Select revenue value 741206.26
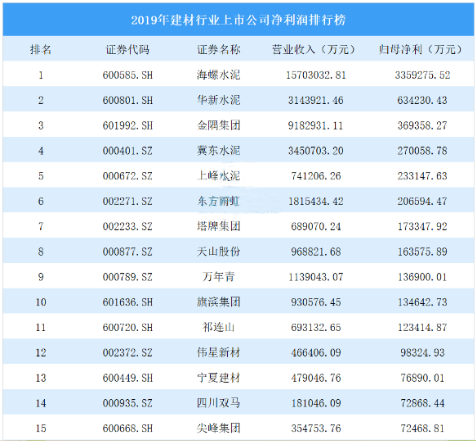The image size is (476, 441). 316,176
